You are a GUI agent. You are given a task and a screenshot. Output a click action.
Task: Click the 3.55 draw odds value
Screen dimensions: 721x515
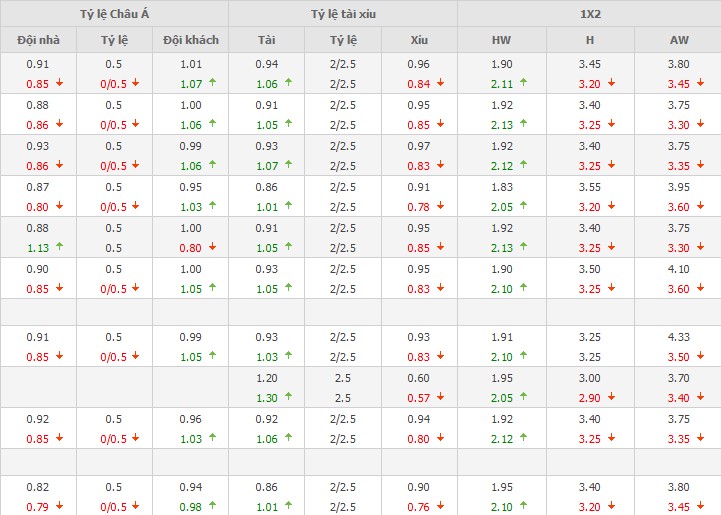(x=590, y=187)
